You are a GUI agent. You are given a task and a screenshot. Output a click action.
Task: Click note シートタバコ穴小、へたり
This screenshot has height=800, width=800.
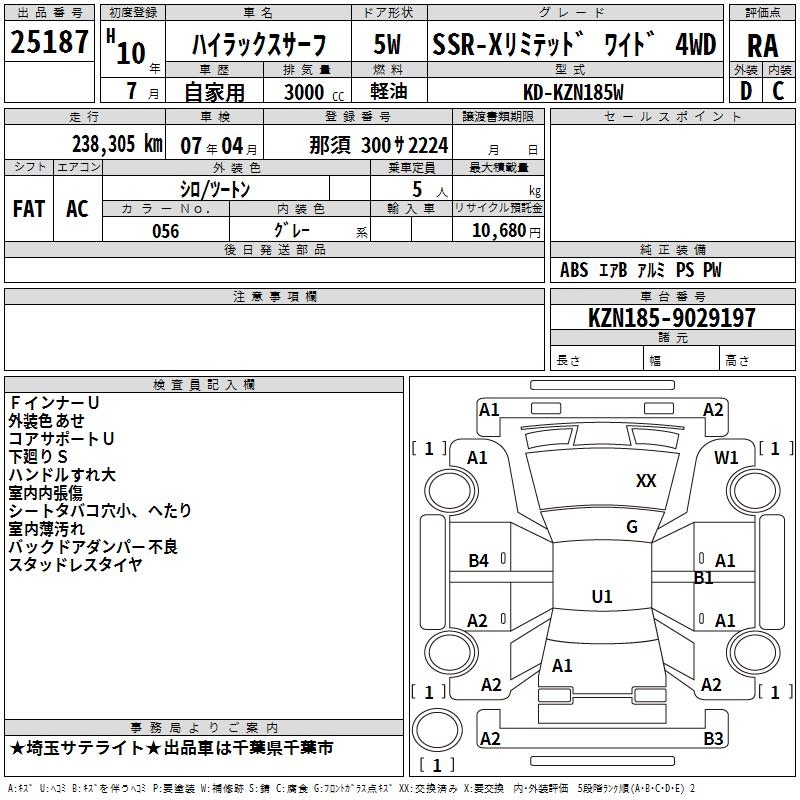pyautogui.click(x=100, y=510)
